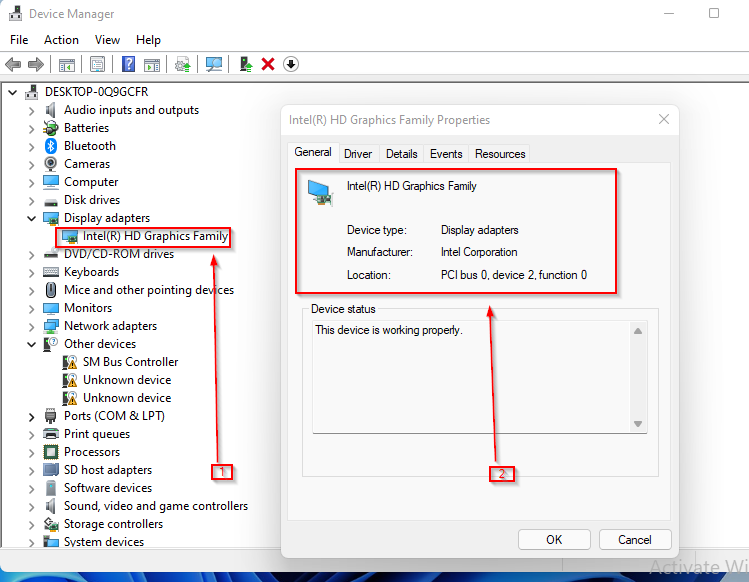Expand the Computer category arrow
This screenshot has width=749, height=582.
tap(32, 183)
